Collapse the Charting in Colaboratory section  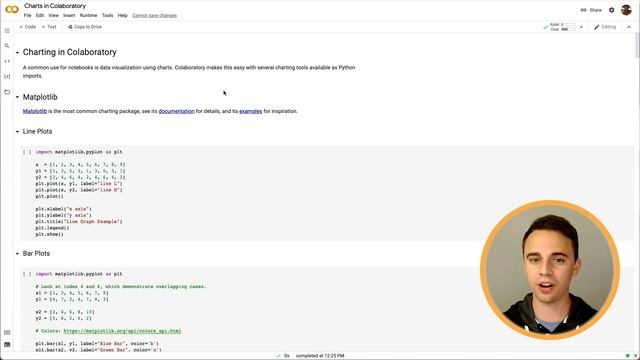[x=17, y=53]
